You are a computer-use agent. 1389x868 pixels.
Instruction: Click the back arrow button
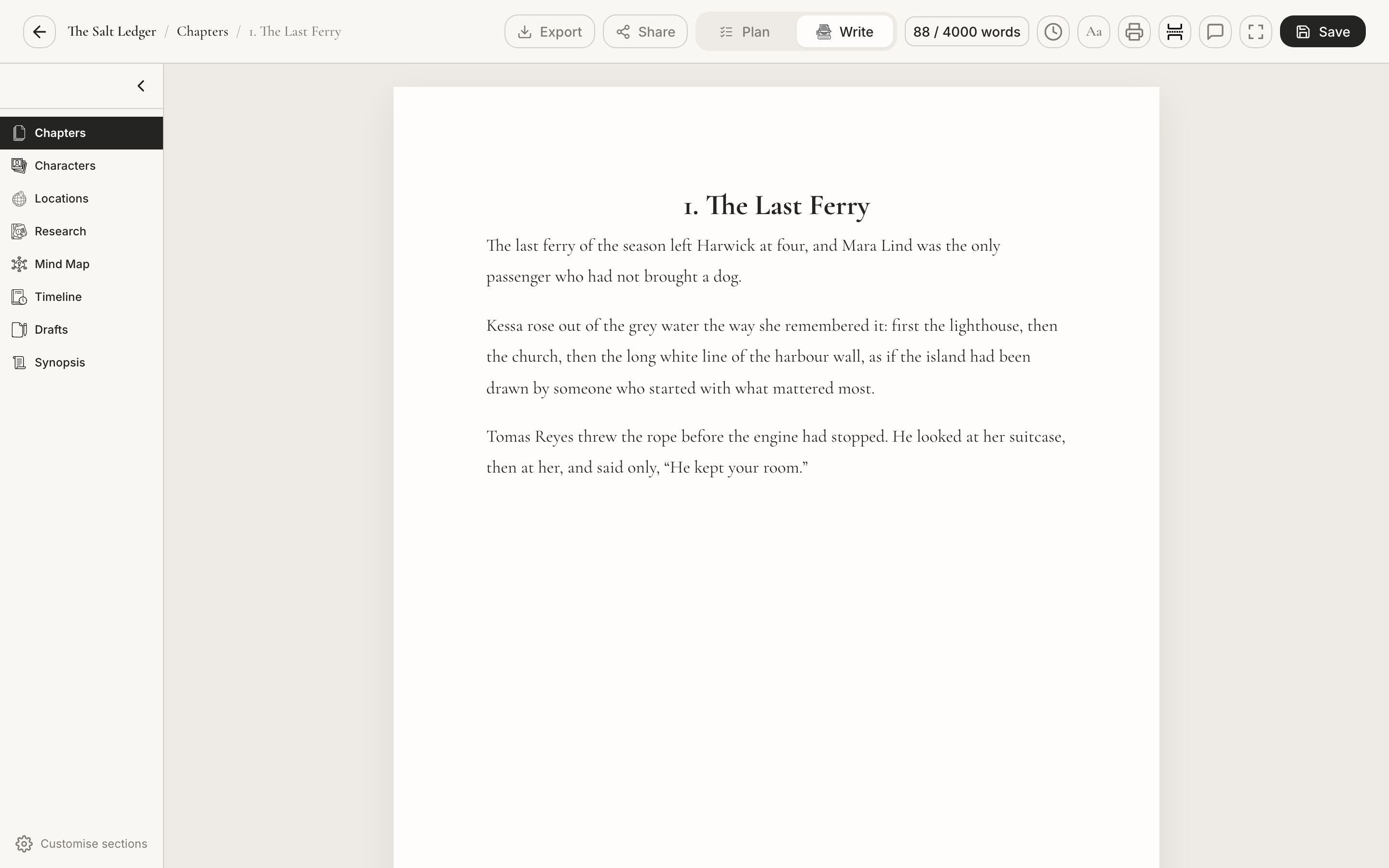39,31
